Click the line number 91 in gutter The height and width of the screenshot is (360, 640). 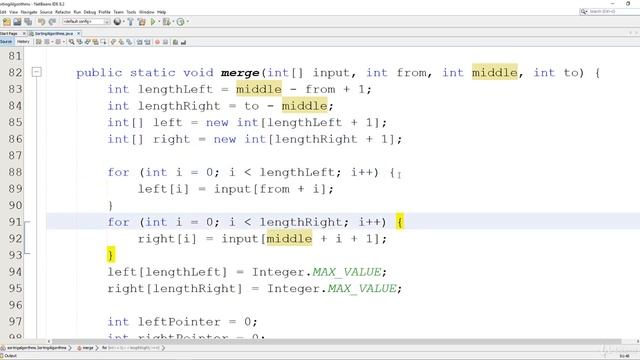coord(15,222)
